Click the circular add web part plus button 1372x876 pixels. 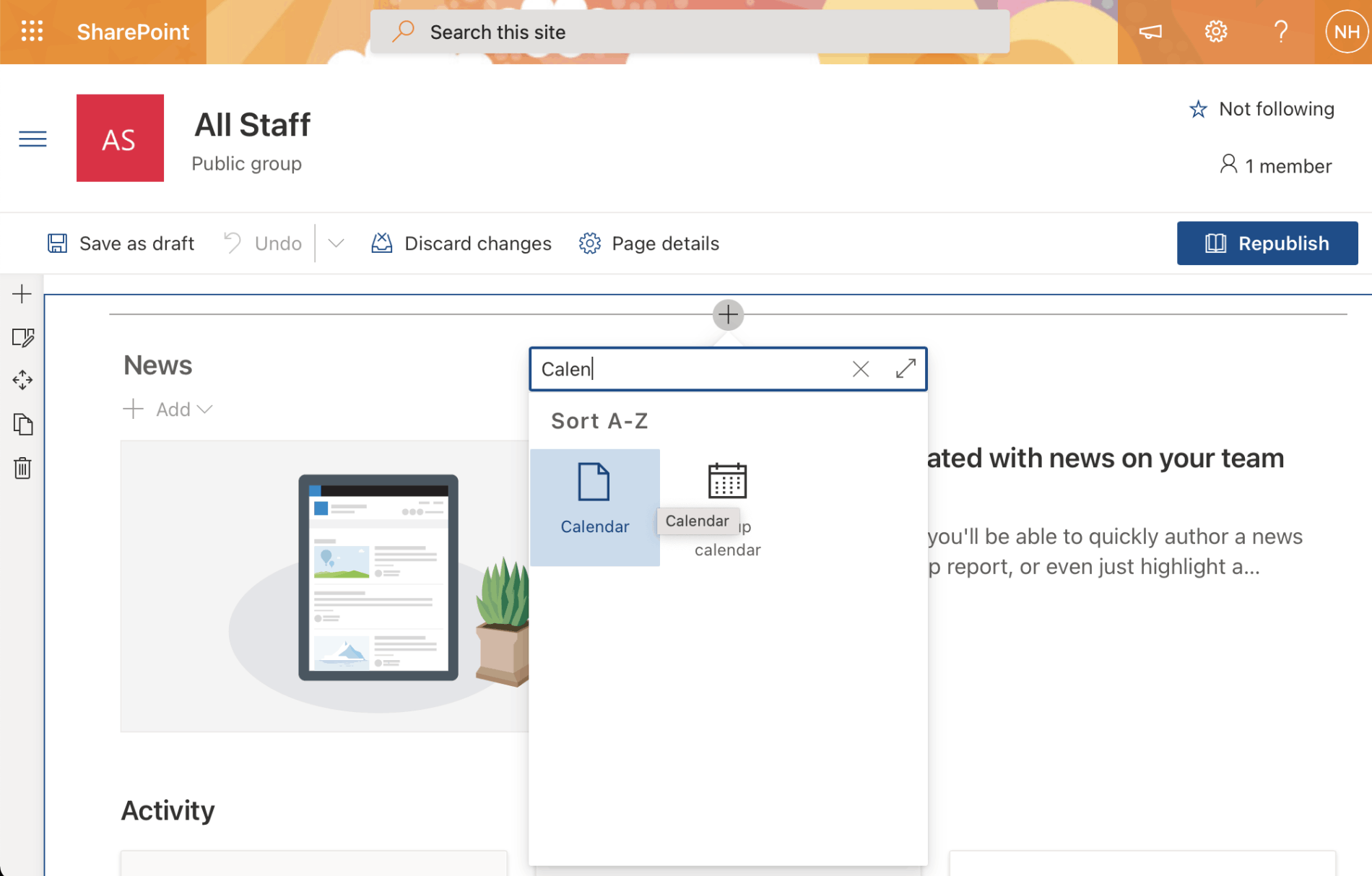click(728, 315)
